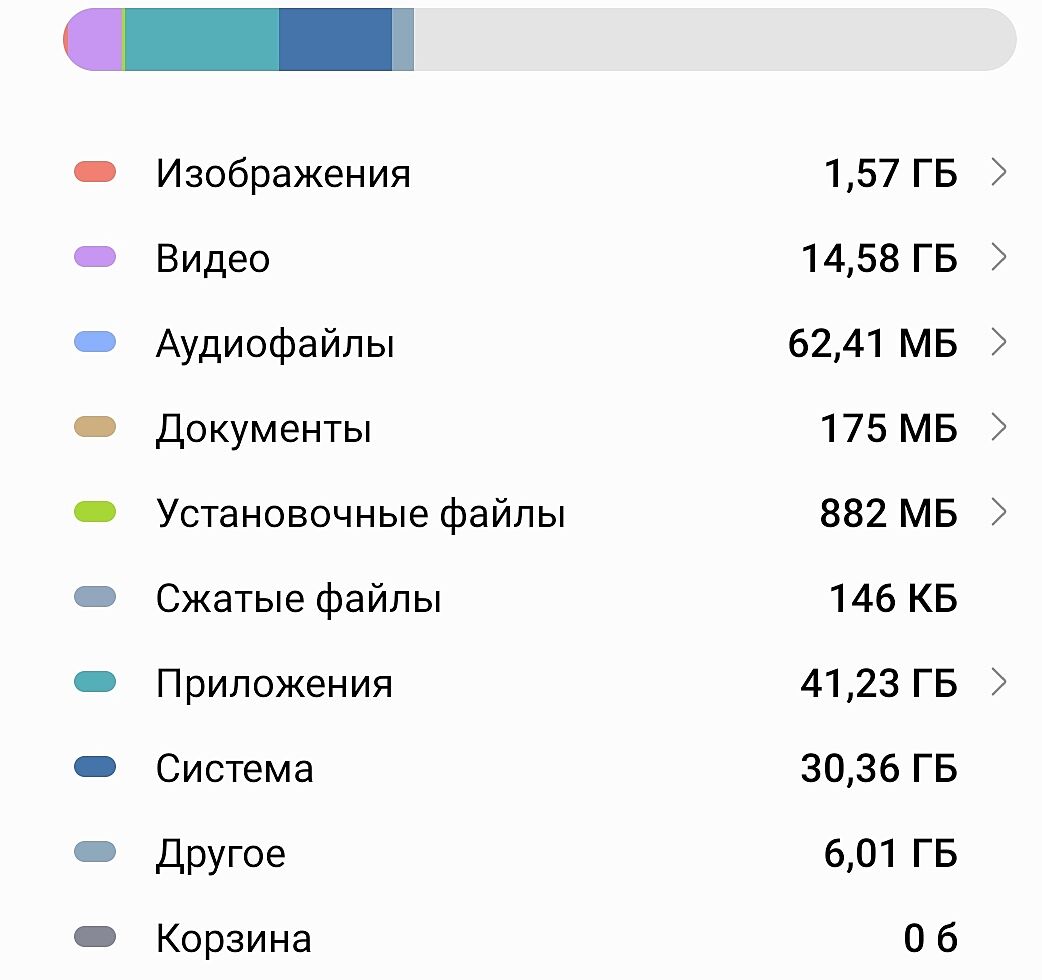
Task: Click the teal Приложения color pill
Action: [95, 683]
